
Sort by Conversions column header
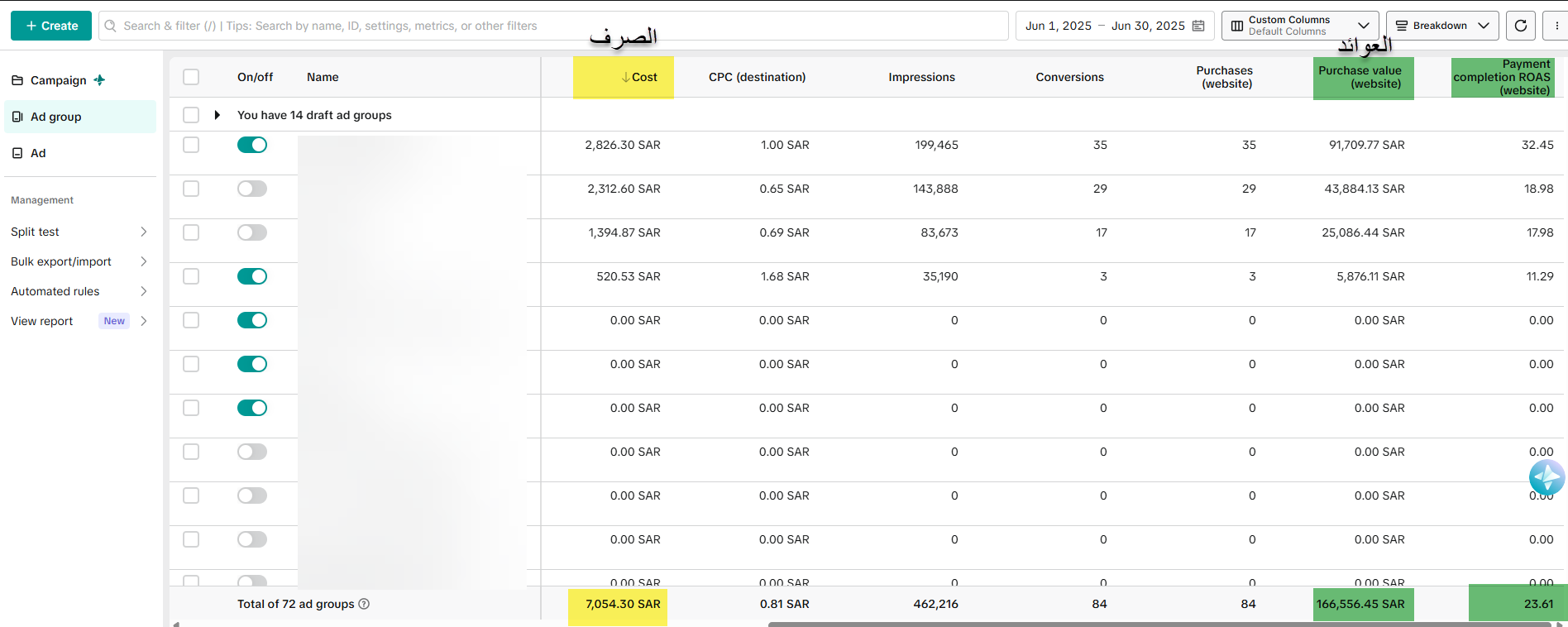pyautogui.click(x=1069, y=77)
